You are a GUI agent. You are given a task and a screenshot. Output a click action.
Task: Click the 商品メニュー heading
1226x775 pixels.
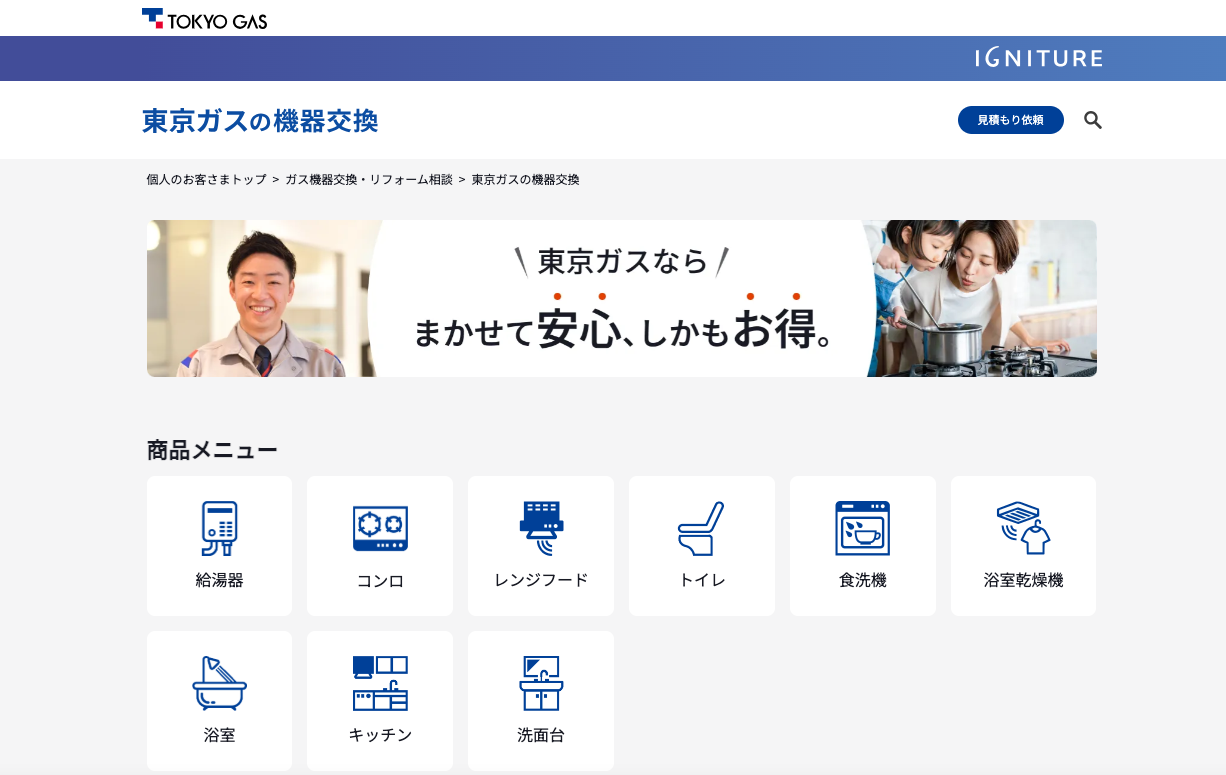tap(212, 450)
